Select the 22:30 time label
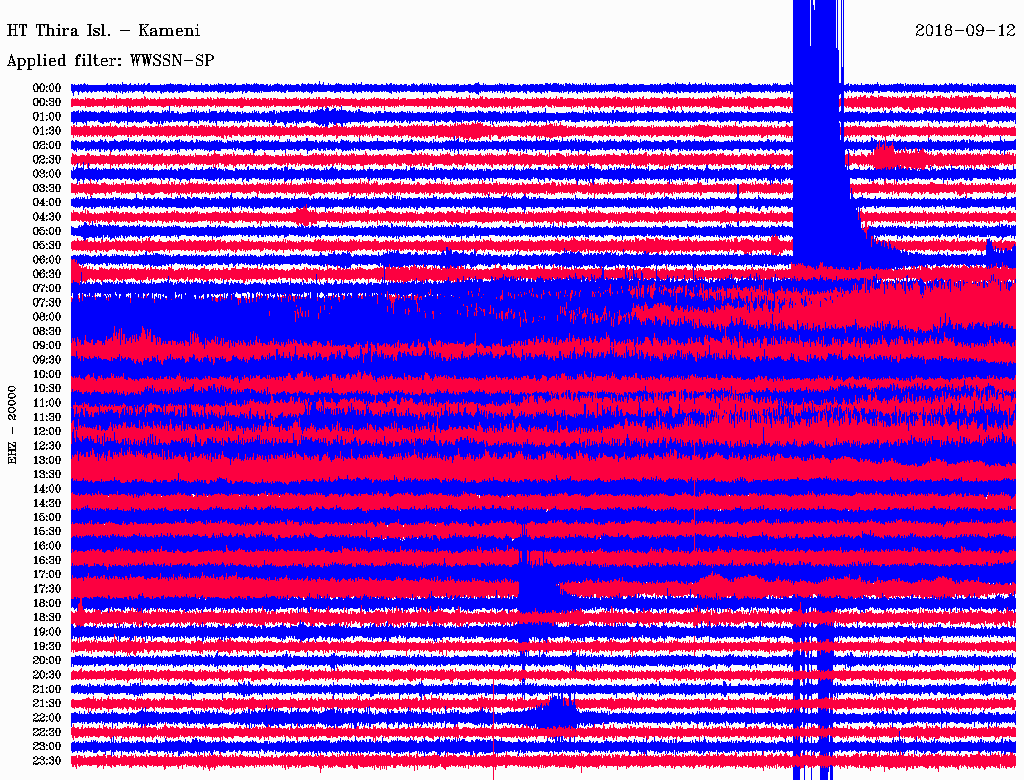 click(47, 732)
